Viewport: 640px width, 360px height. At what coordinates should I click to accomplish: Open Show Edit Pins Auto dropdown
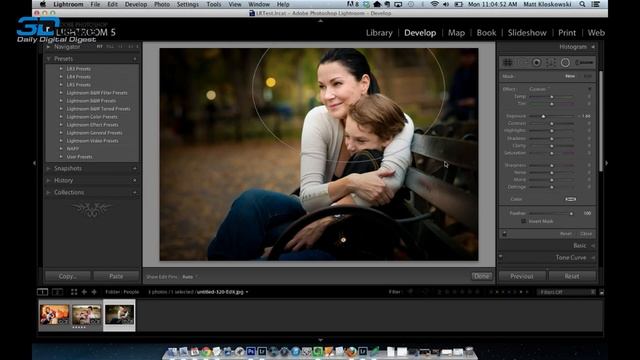pyautogui.click(x=190, y=277)
